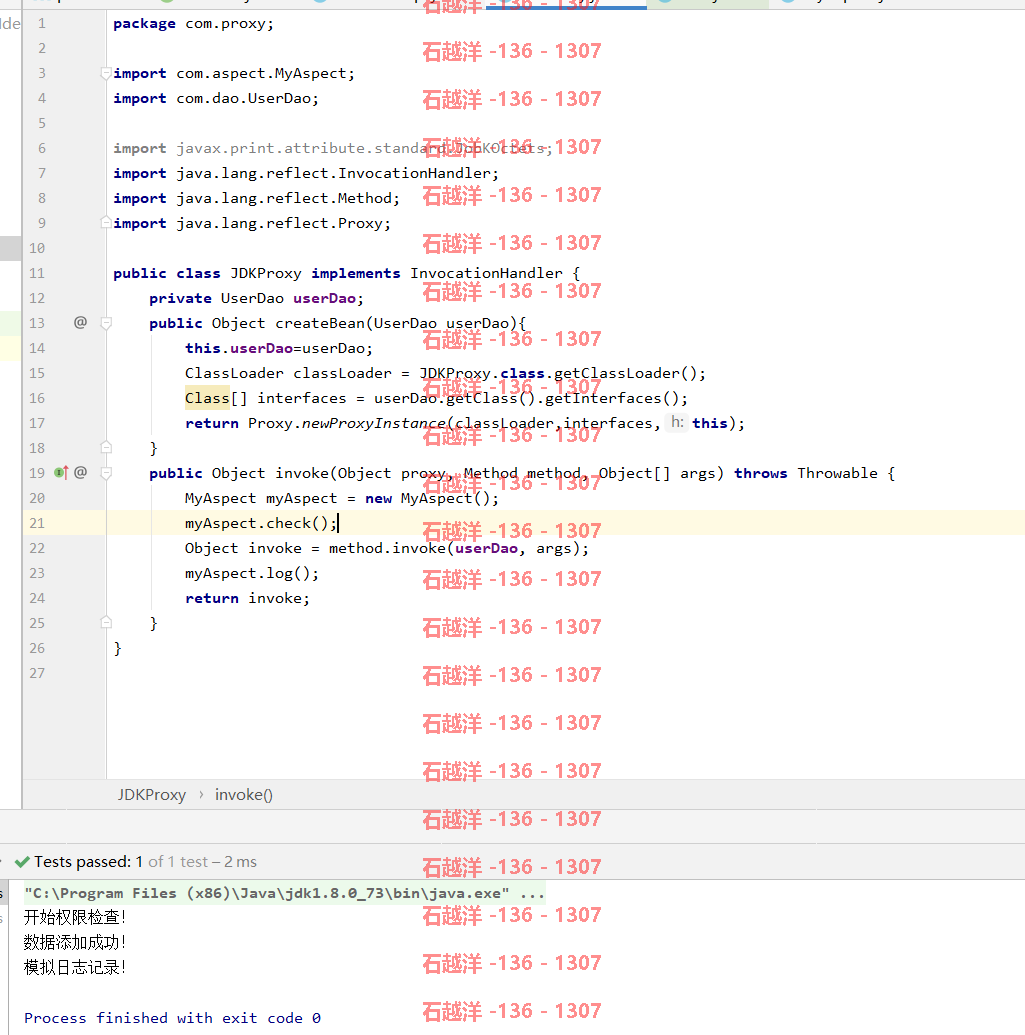Click the 'createBean' method name on line 13

click(320, 323)
